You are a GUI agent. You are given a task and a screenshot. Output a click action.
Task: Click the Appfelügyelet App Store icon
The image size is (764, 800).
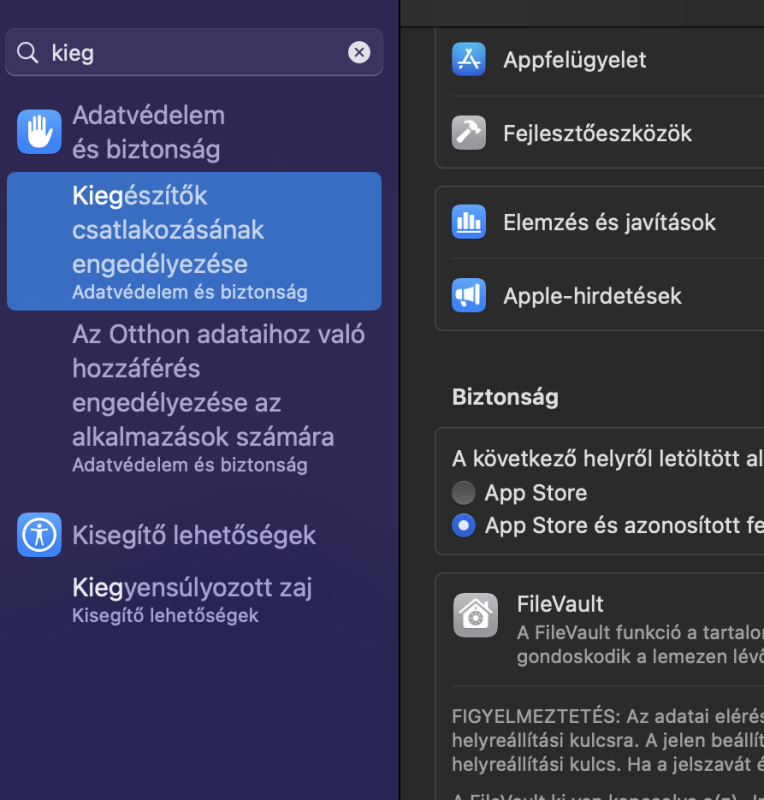(468, 60)
